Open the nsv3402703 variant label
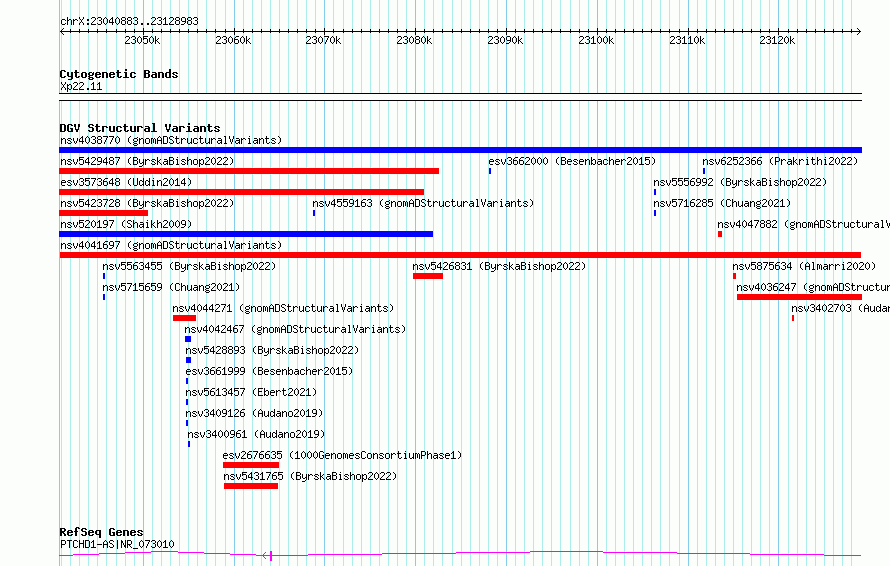Viewport: 890px width, 566px height. [841, 308]
